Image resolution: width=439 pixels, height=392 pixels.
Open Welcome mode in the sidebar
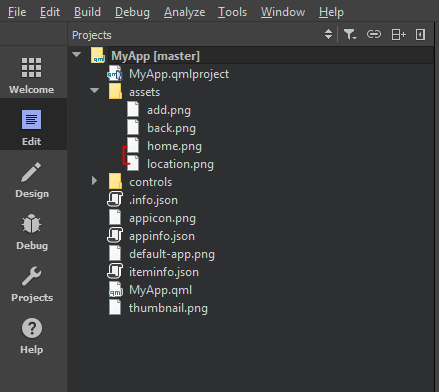pyautogui.click(x=32, y=75)
